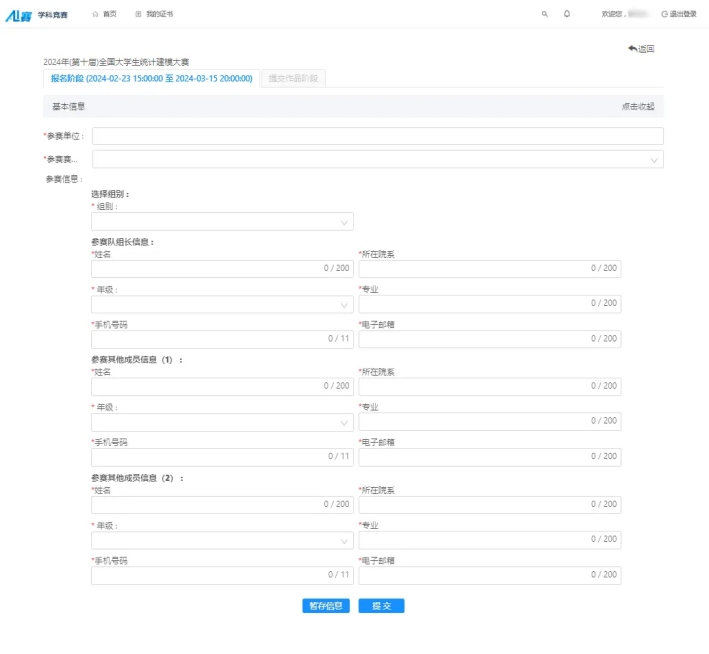Open the 组别 dropdown

(222, 222)
